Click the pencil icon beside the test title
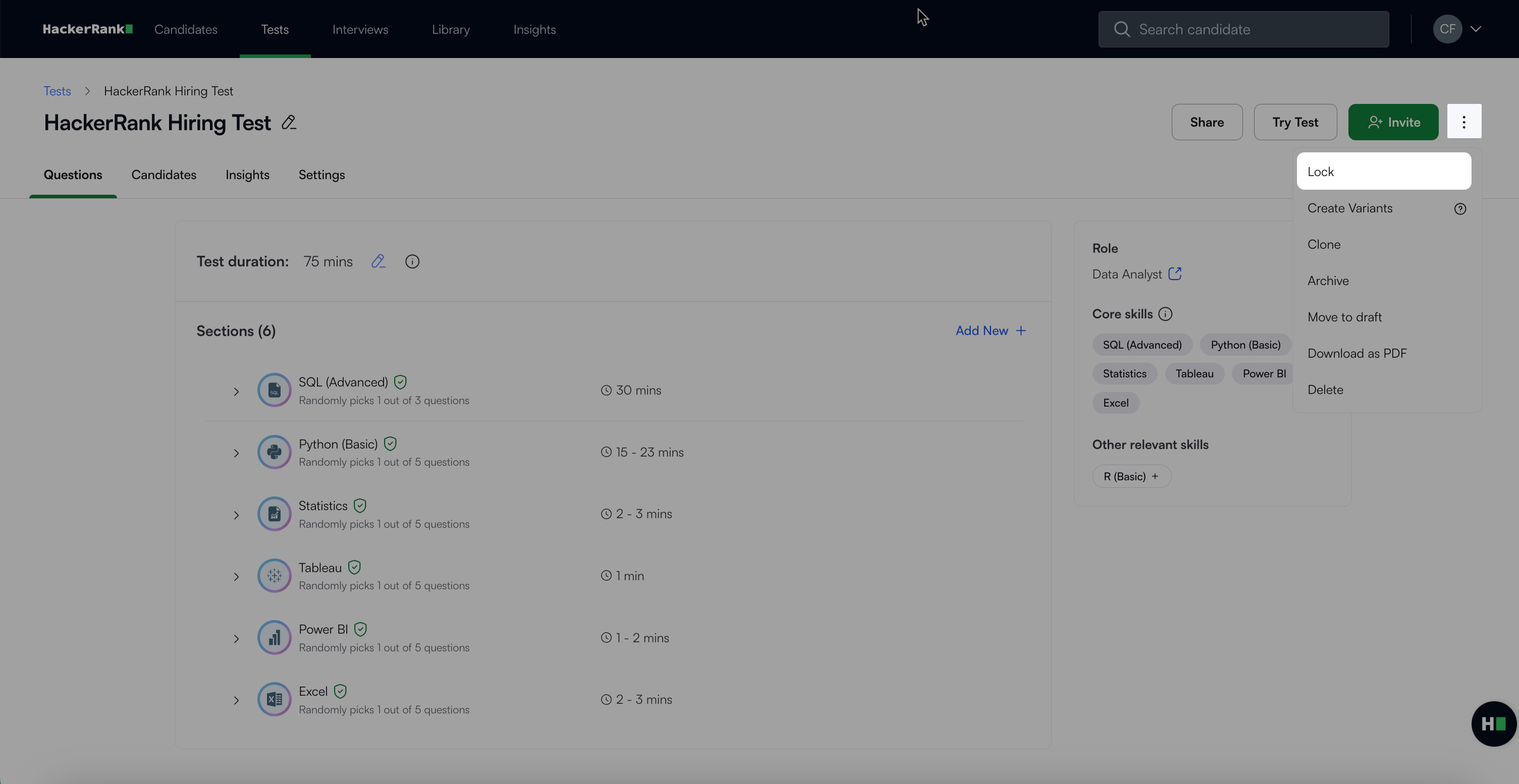Screen dimensions: 1519x784 pos(288,122)
